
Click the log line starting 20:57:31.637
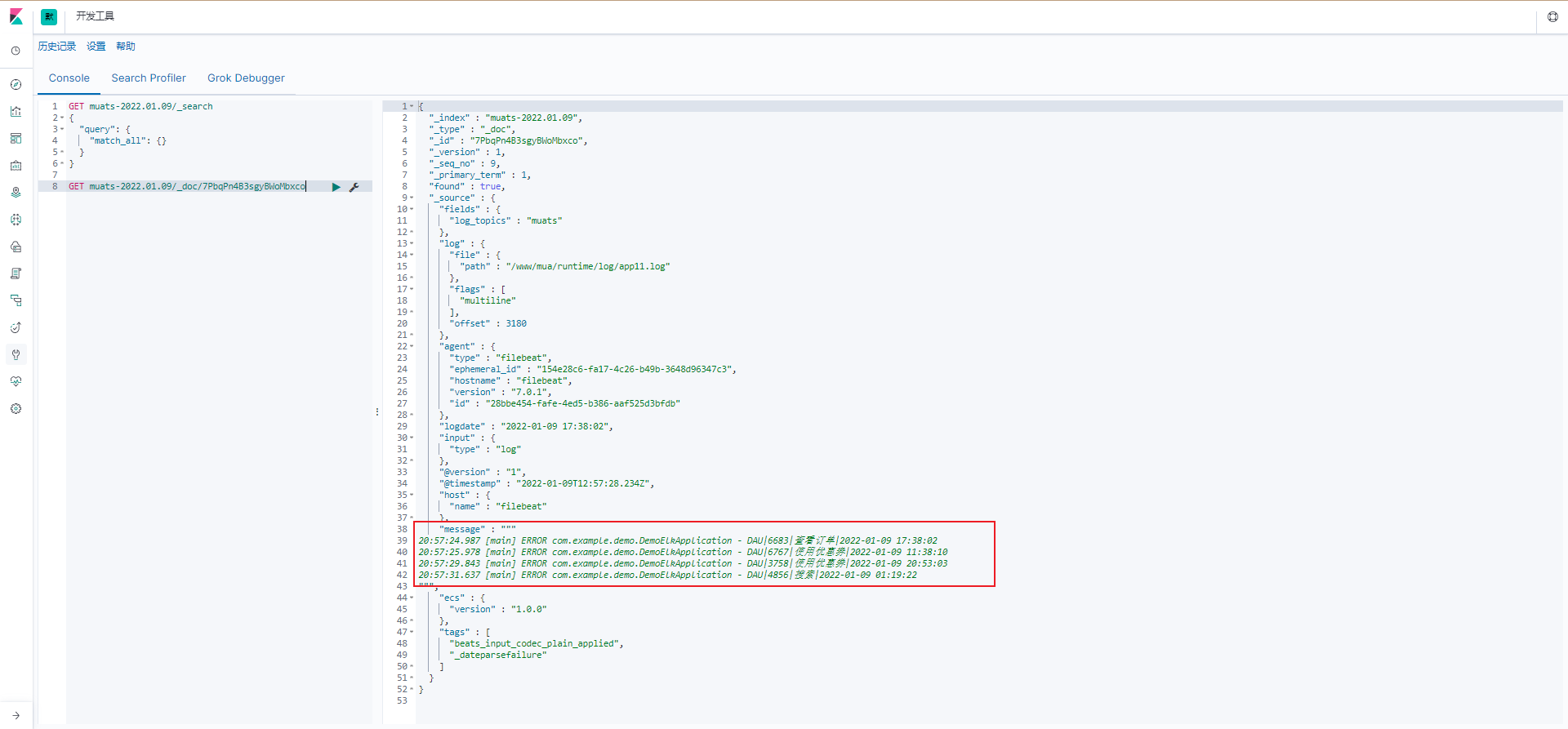pyautogui.click(x=667, y=575)
